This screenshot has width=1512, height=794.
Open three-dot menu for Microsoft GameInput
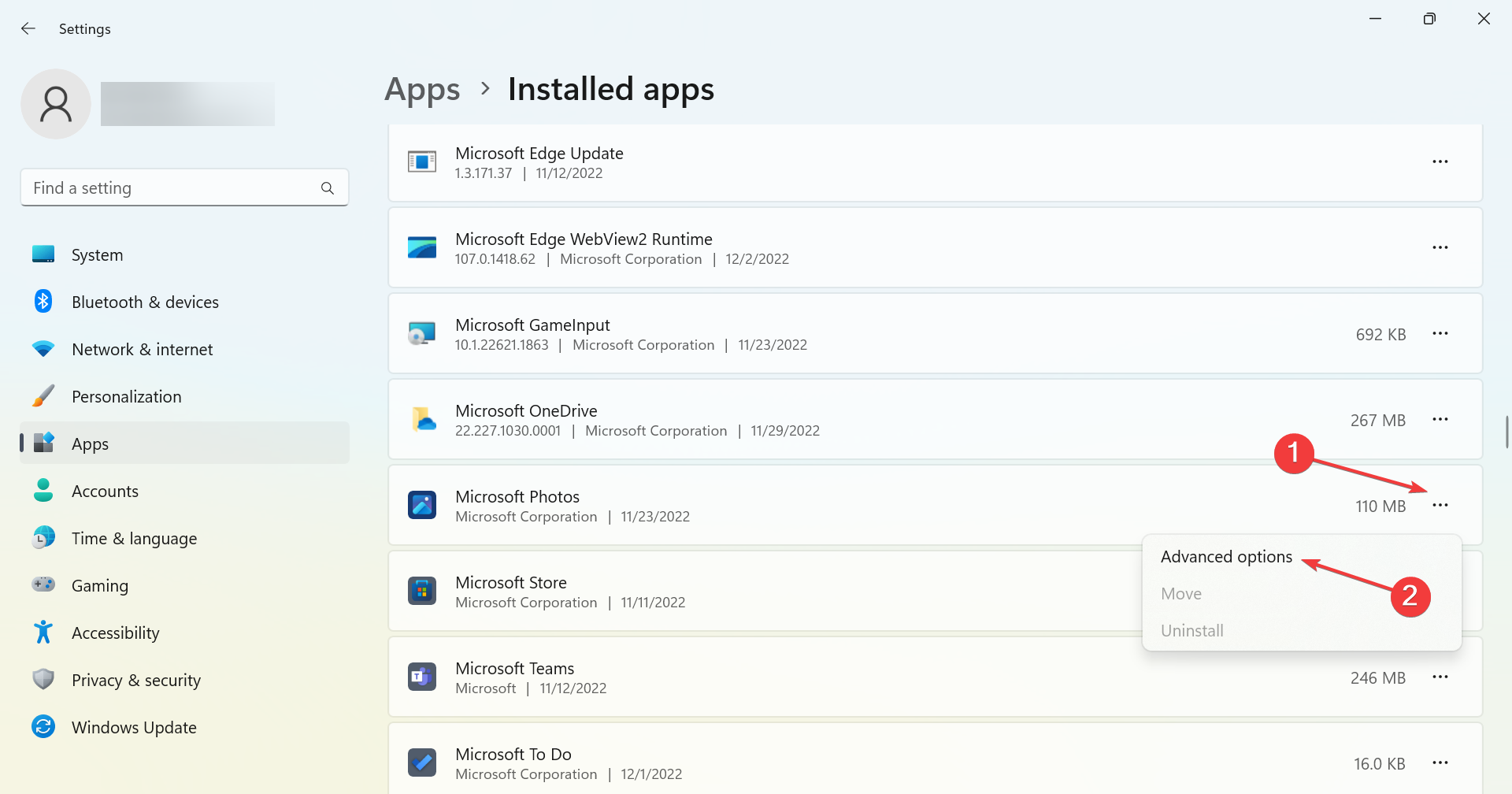click(1440, 333)
